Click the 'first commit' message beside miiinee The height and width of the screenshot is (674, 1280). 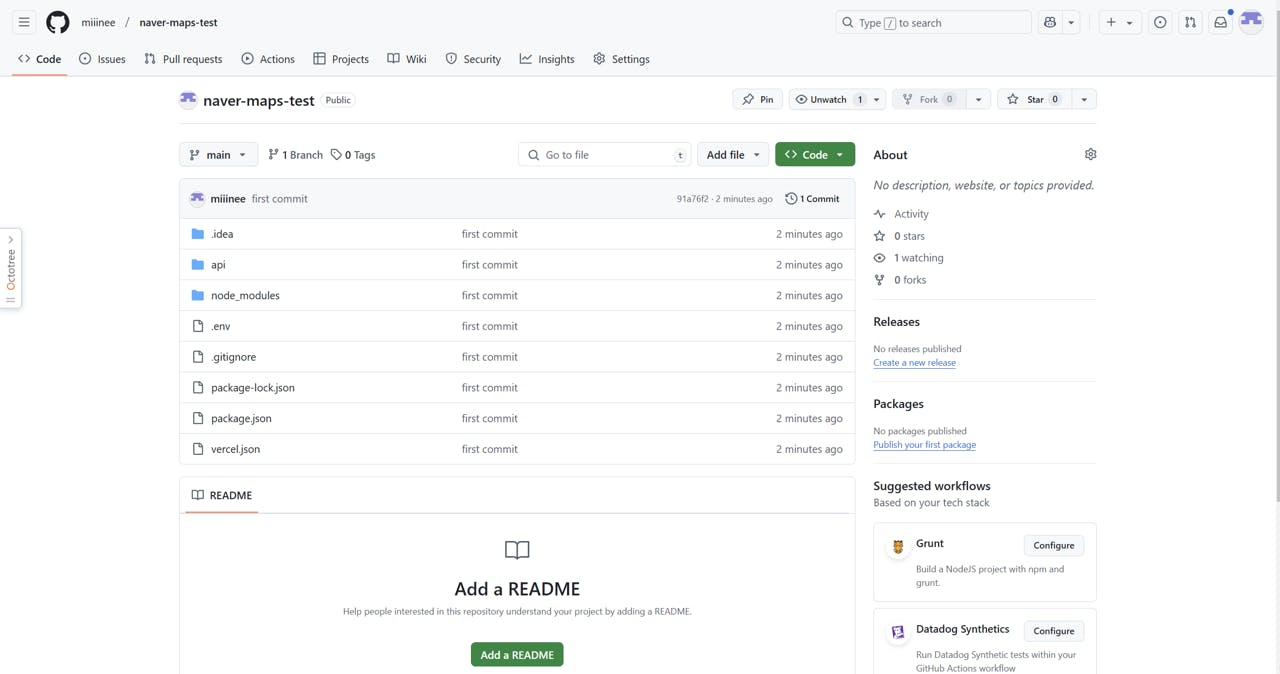[279, 199]
